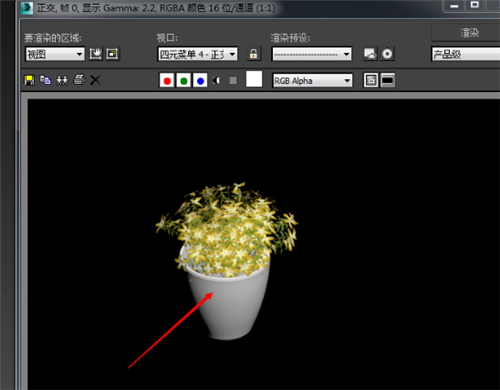Click the rendered flower pot image
The height and width of the screenshot is (390, 500).
(227, 261)
